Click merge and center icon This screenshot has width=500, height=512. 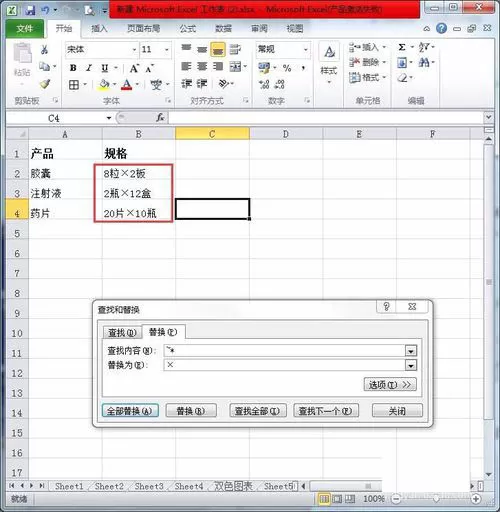(235, 67)
